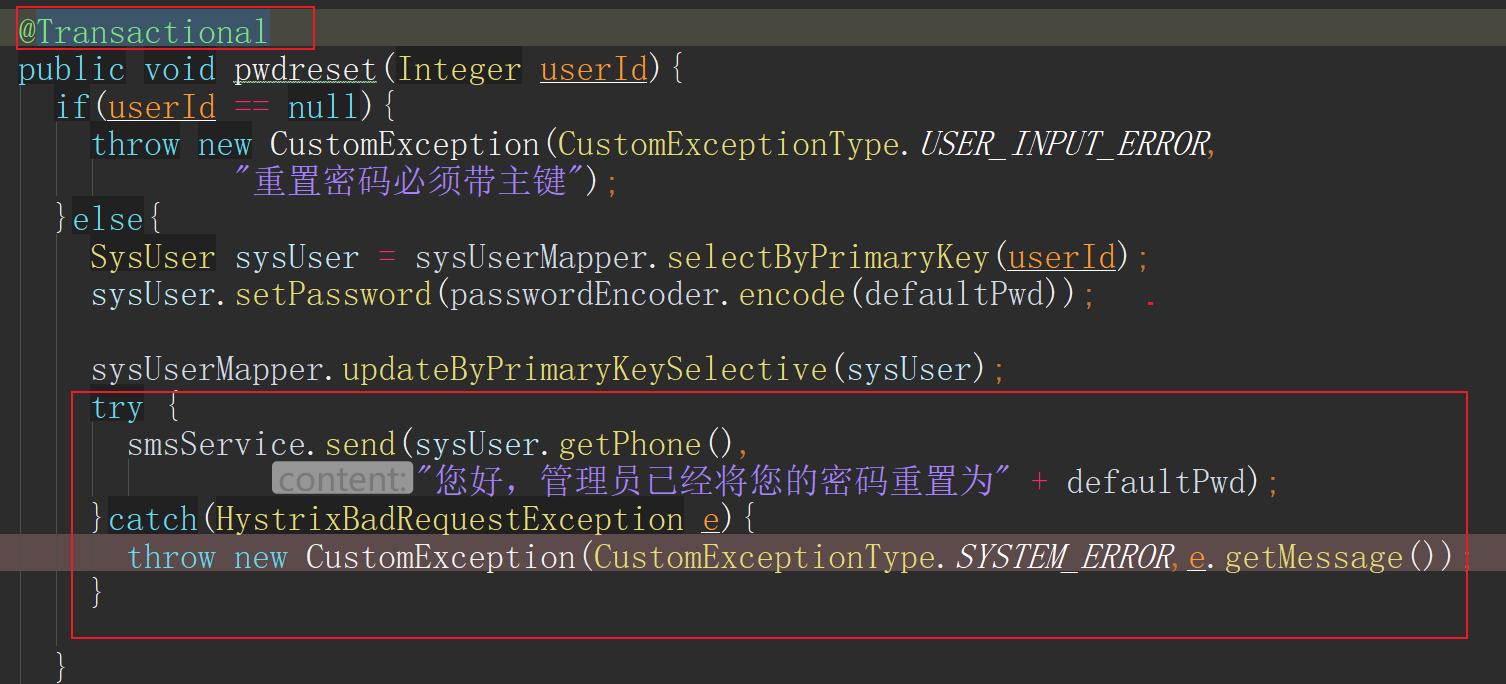Click userId in the null check condition
The image size is (1506, 684).
pos(162,107)
